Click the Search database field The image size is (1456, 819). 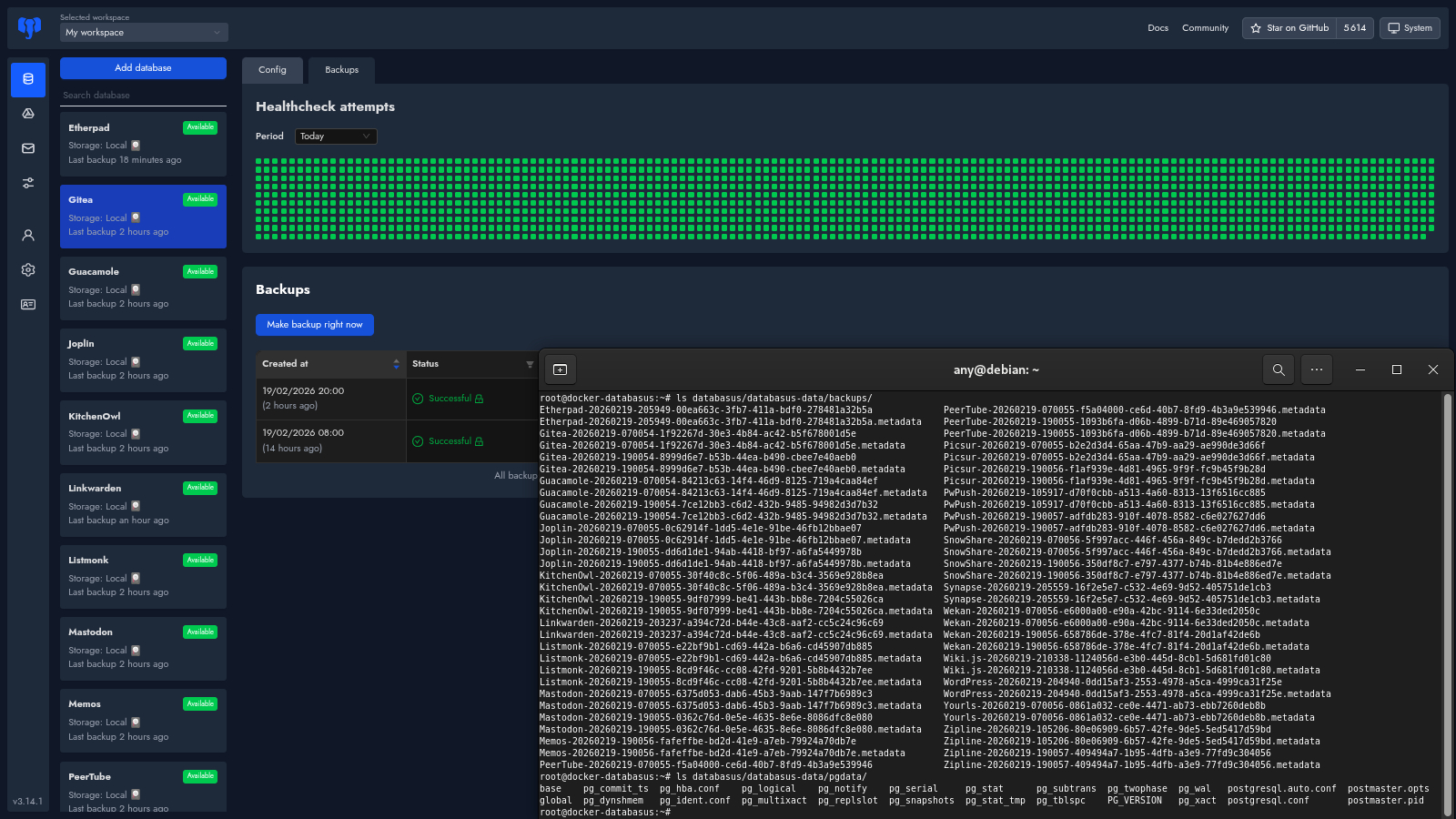[x=143, y=96]
